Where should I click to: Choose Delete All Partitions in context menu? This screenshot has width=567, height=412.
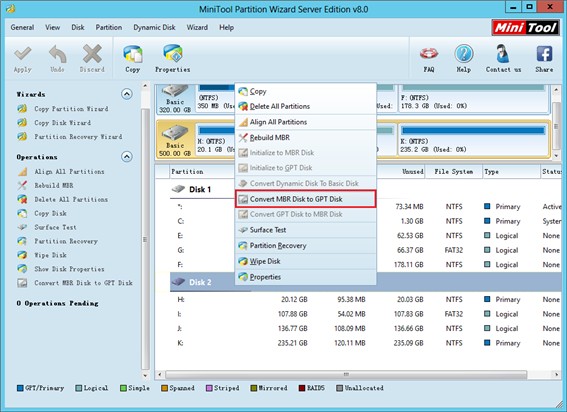pyautogui.click(x=306, y=106)
